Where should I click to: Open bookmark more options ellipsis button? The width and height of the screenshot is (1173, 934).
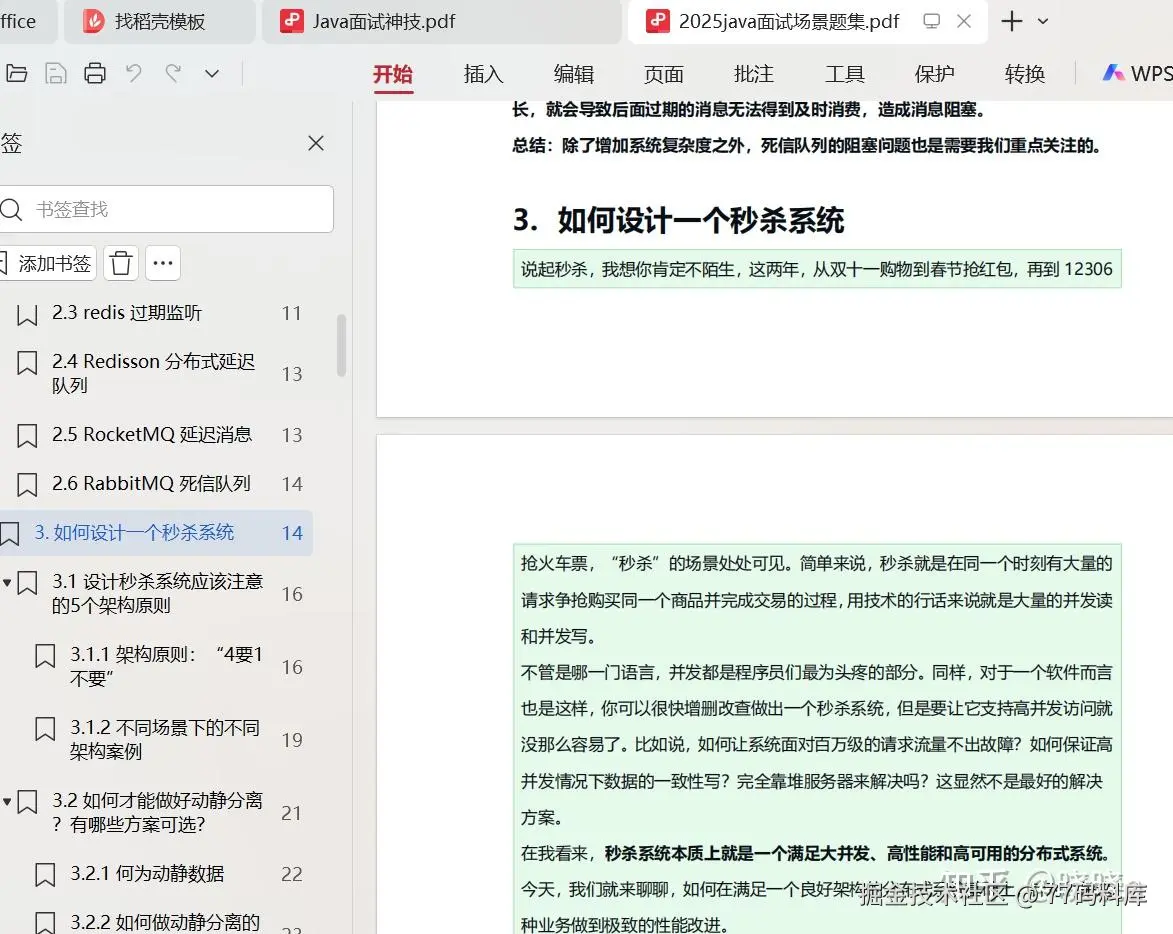click(163, 263)
